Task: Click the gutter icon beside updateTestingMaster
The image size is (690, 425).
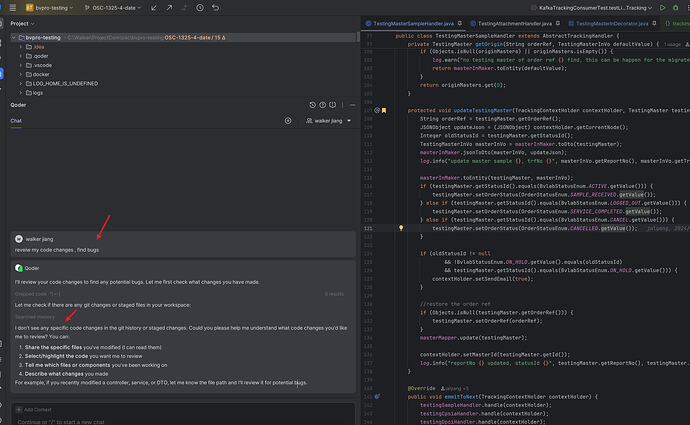Action: point(377,110)
